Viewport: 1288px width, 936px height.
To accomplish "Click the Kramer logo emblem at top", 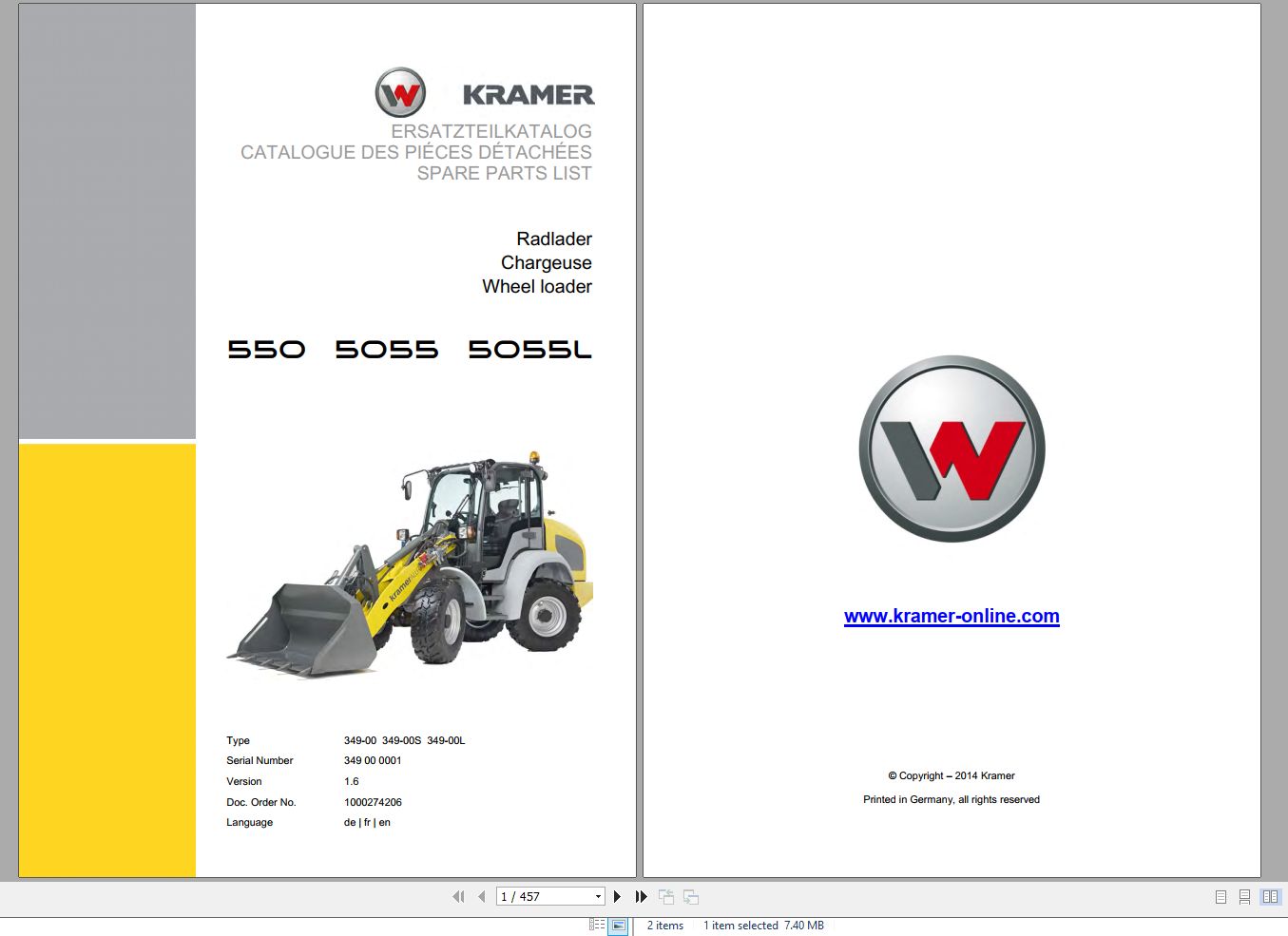I will (x=400, y=93).
